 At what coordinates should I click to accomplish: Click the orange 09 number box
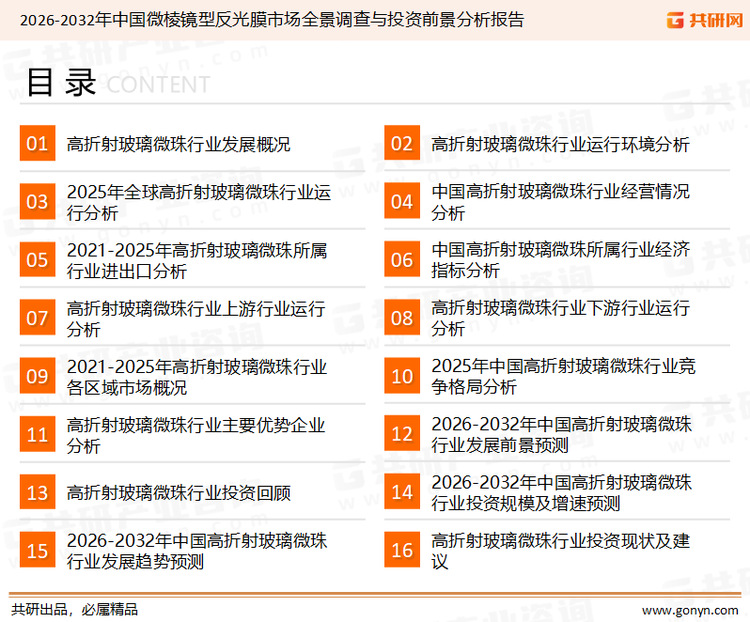pos(37,376)
